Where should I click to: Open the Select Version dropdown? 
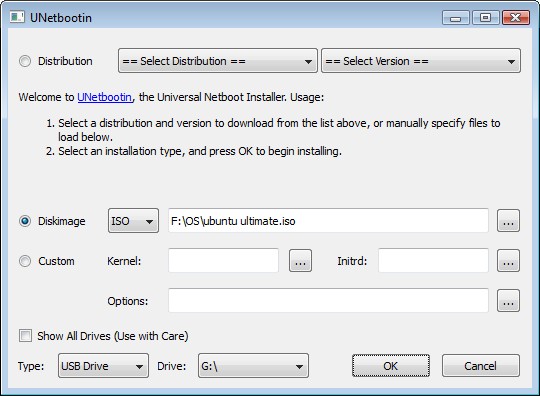pyautogui.click(x=421, y=61)
